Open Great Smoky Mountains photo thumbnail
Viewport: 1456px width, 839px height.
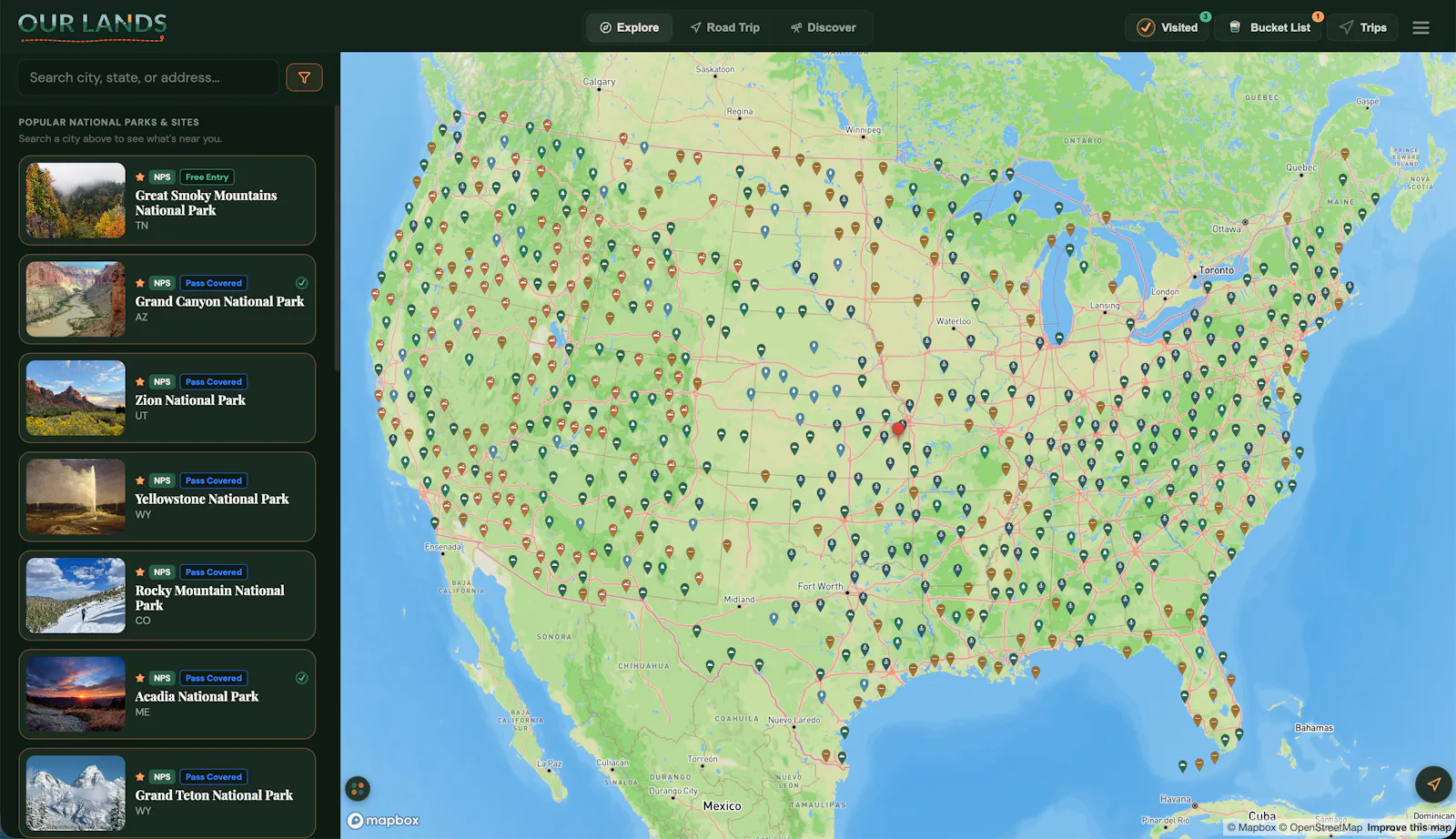76,200
